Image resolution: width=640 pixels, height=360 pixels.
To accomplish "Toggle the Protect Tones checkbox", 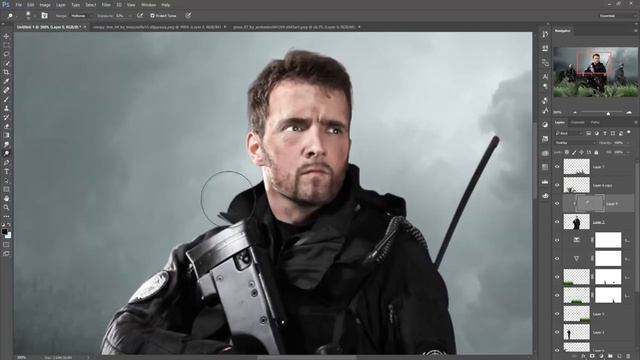I will 152,16.
